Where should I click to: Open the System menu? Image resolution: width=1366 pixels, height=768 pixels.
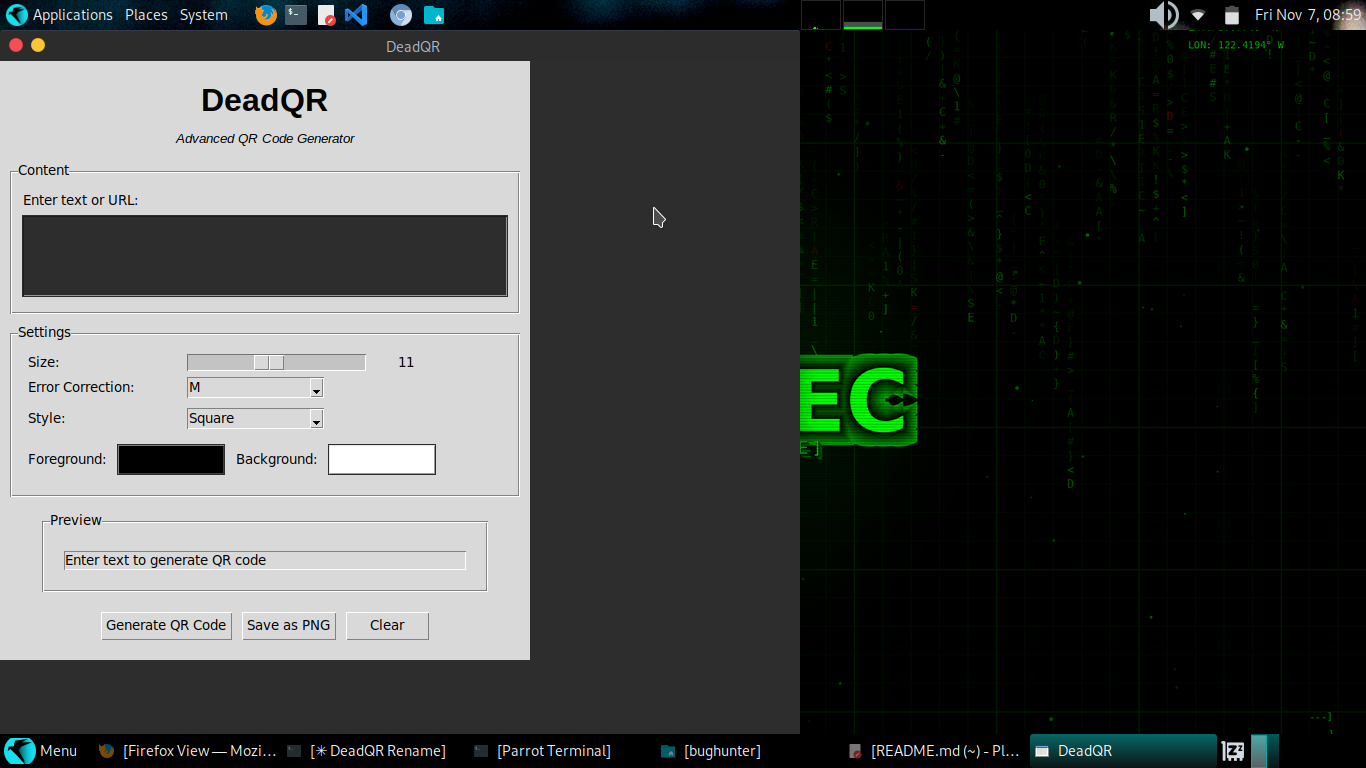[204, 15]
